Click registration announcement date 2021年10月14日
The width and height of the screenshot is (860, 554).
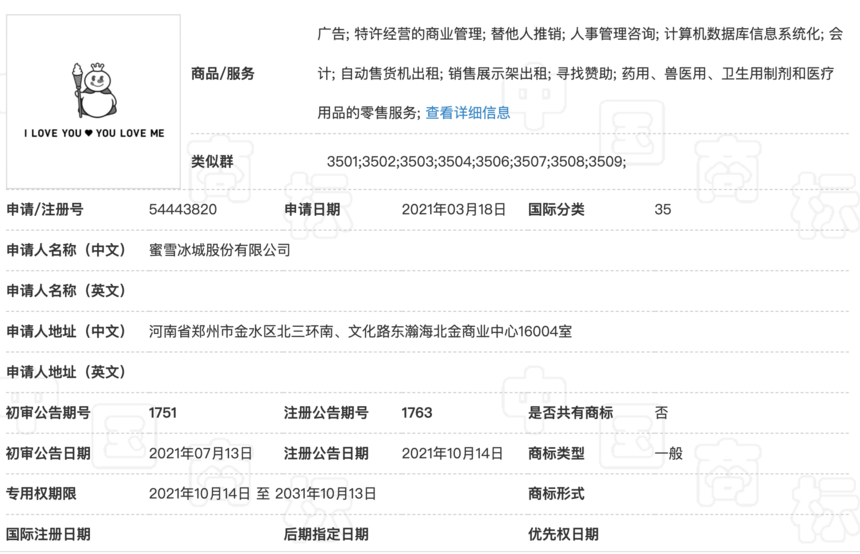click(x=452, y=453)
